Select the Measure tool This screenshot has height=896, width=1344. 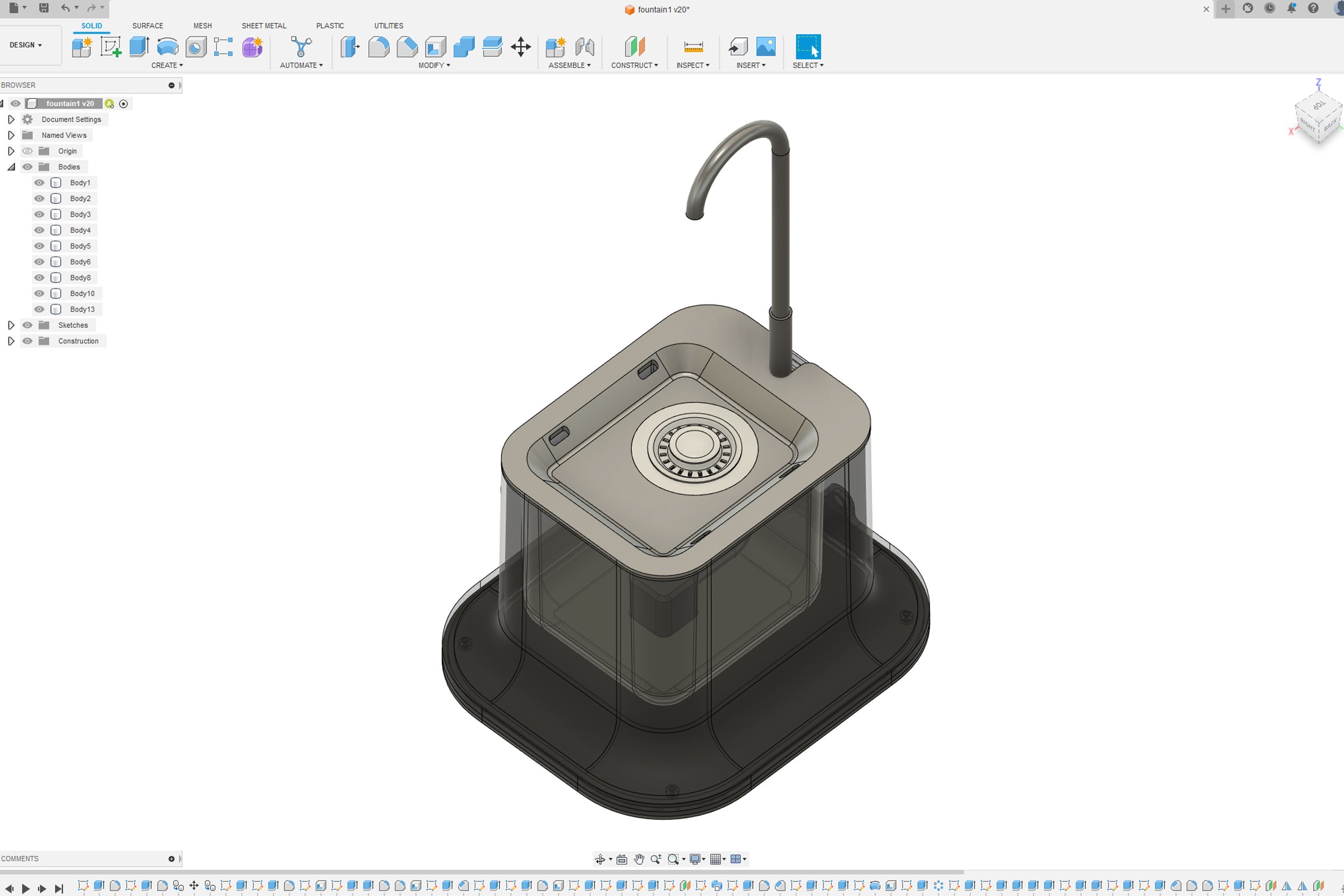(x=693, y=47)
